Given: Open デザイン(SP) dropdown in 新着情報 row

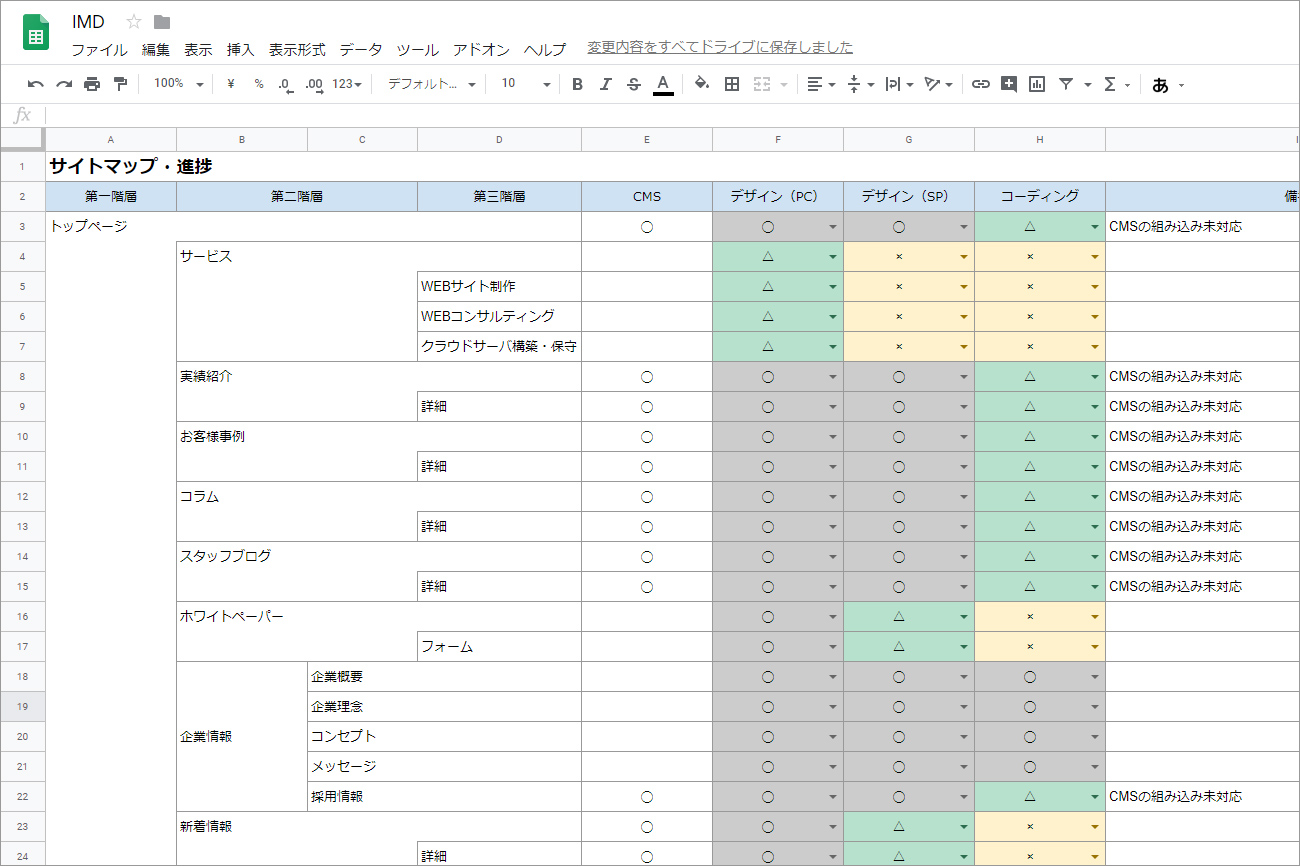Looking at the screenshot, I should coord(964,827).
